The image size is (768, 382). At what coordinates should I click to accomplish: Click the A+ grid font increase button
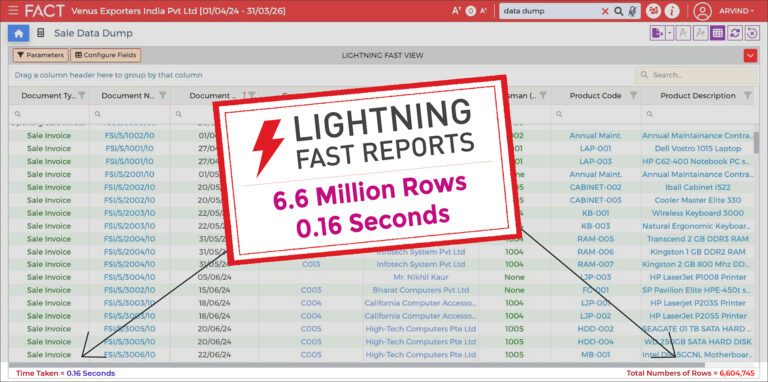[x=700, y=33]
